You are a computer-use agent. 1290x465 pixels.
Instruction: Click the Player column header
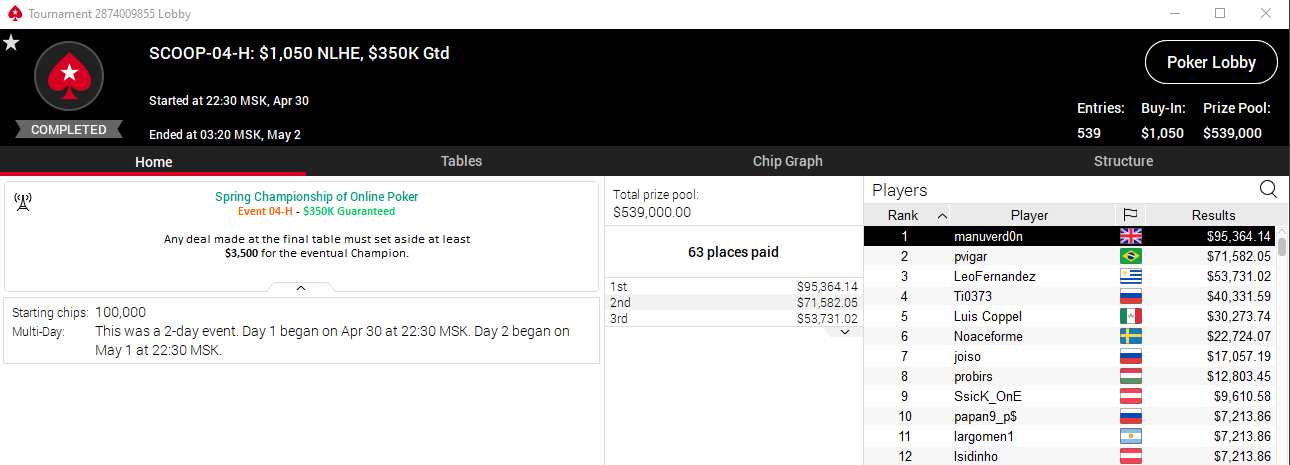(1029, 215)
